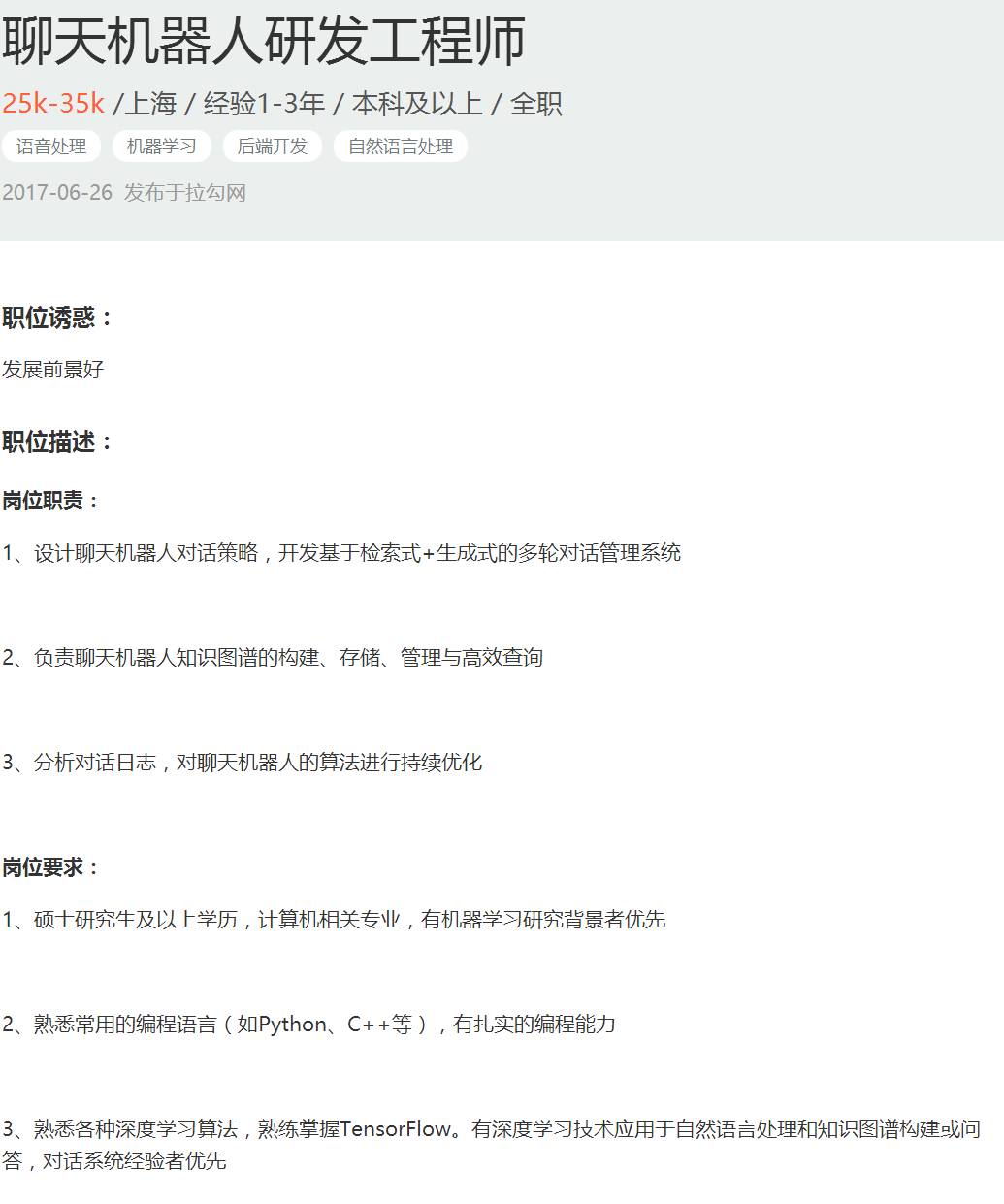Click the salary range 25k-35k
The image size is (1004, 1204).
tap(53, 103)
